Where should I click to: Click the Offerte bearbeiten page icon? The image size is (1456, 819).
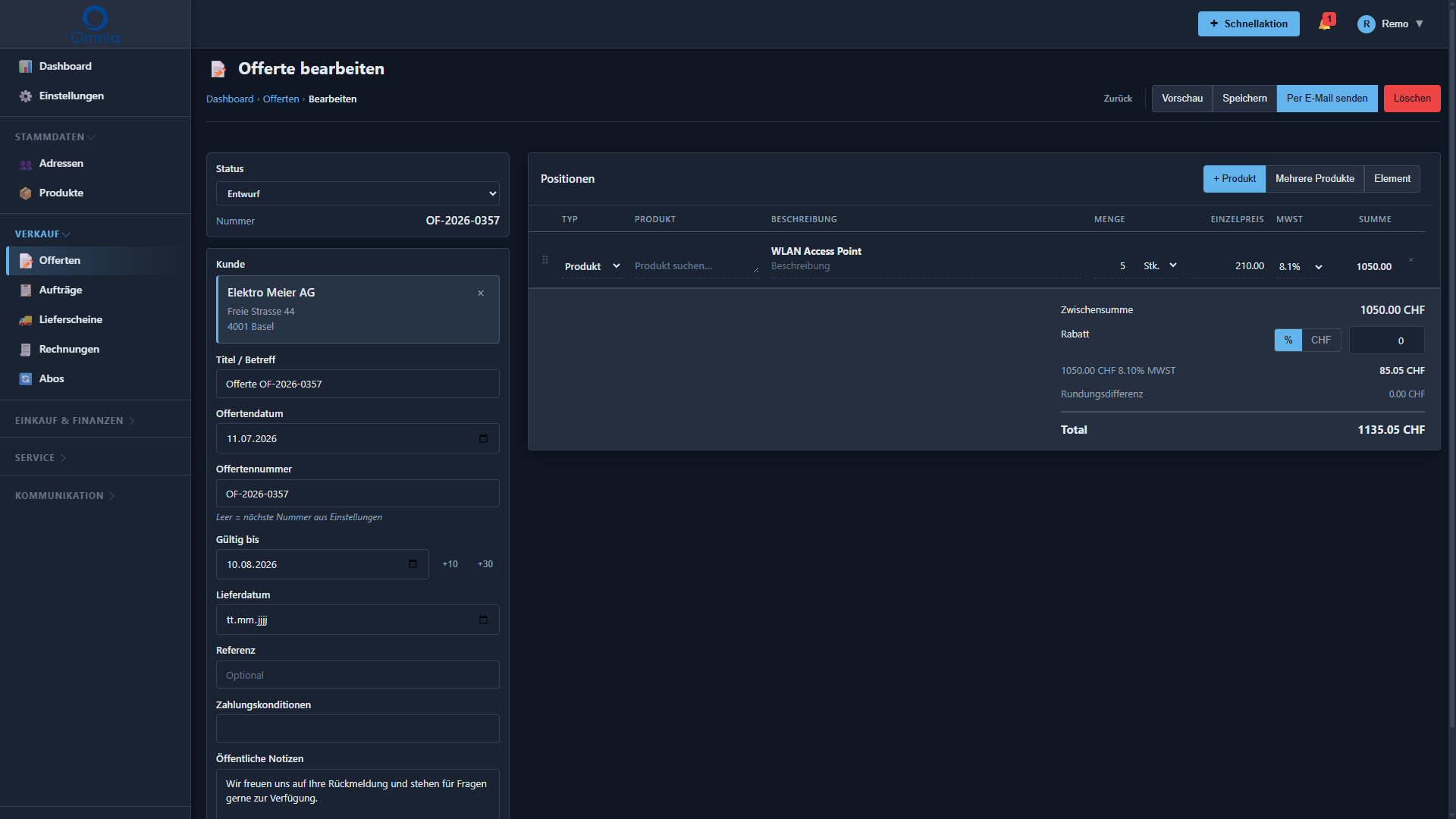[x=218, y=69]
